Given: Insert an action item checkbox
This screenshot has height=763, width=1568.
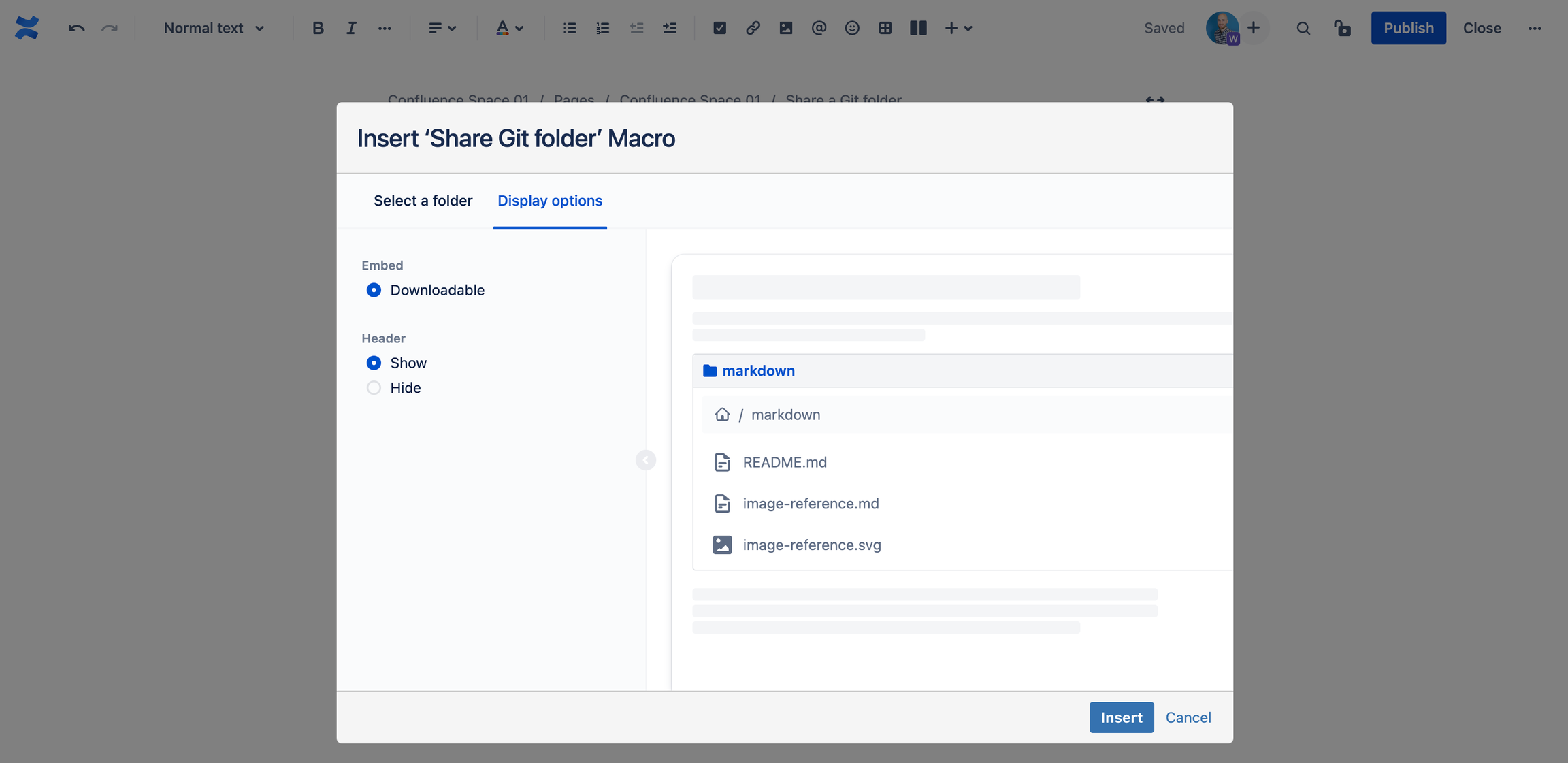Looking at the screenshot, I should (719, 28).
